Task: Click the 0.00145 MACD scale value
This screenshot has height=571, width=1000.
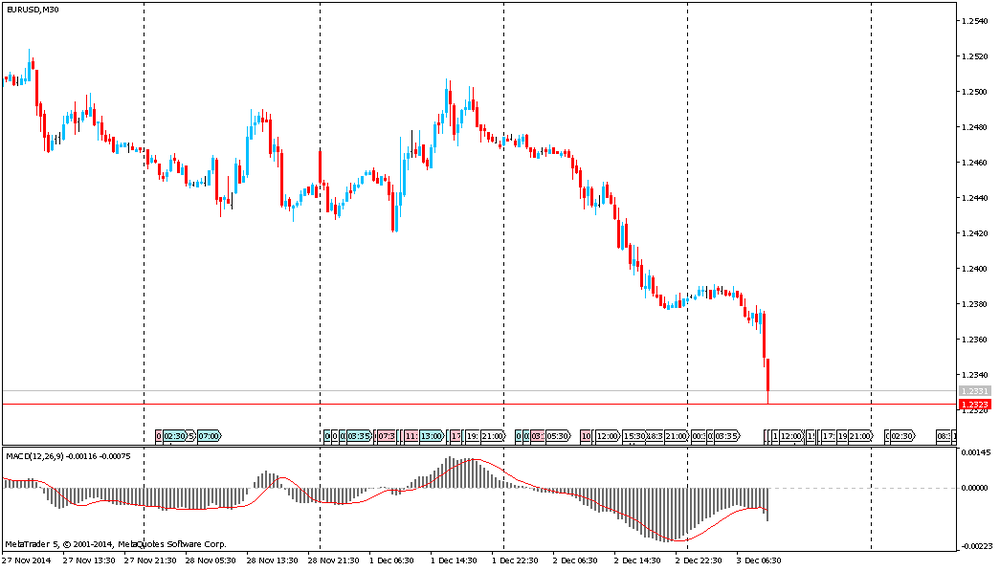Action: [x=976, y=453]
